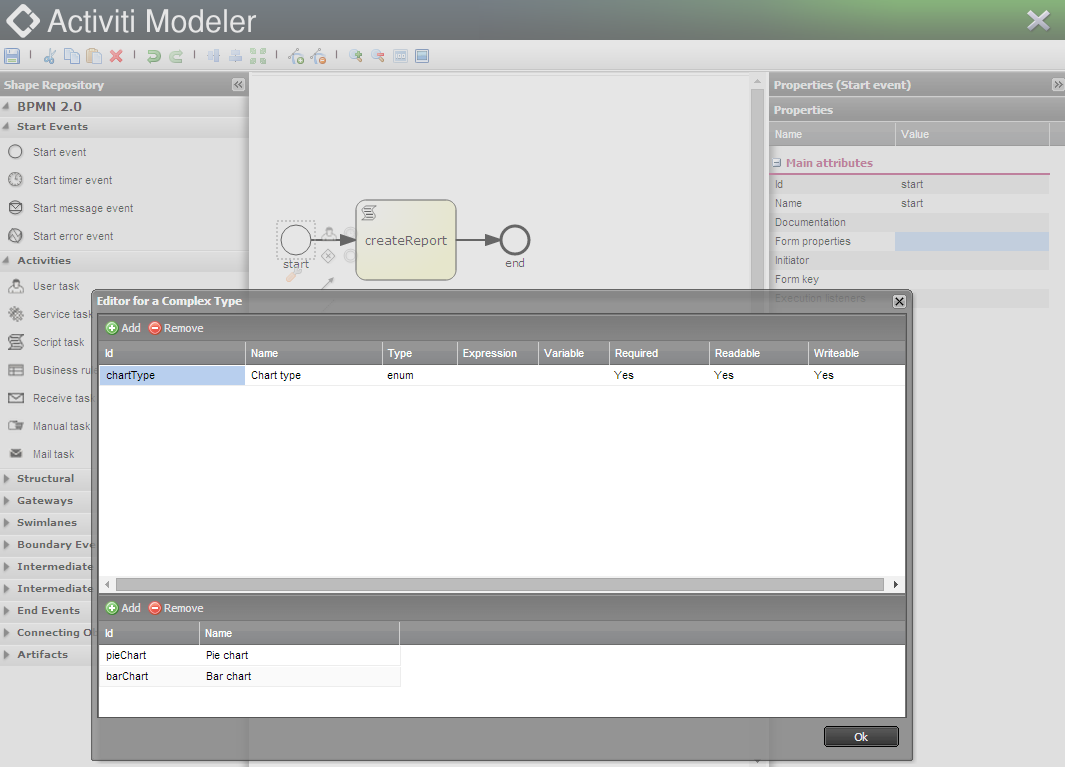Collapse the BPMN 2.0 group
This screenshot has height=767, width=1065.
click(6, 107)
